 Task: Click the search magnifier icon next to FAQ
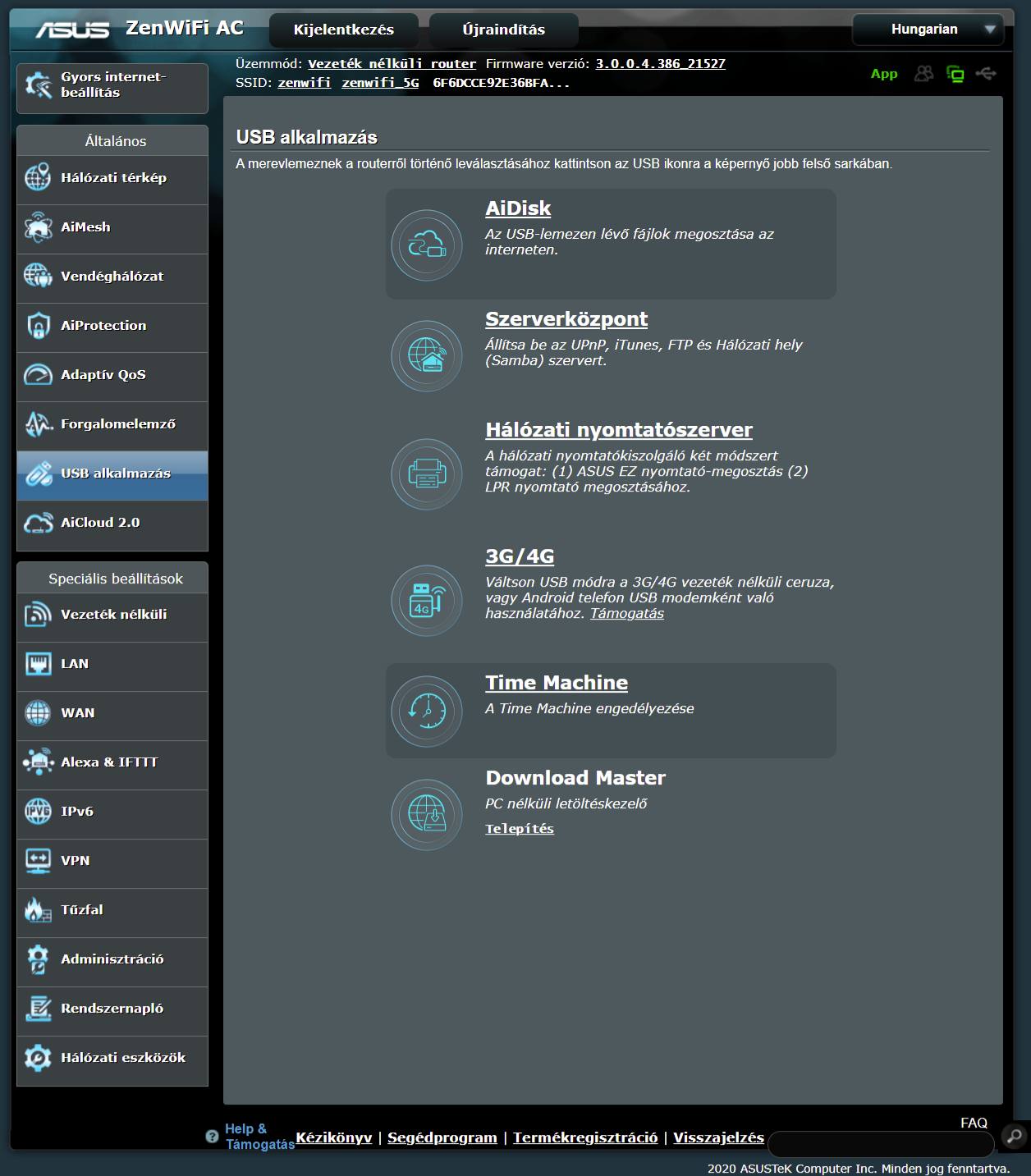click(x=1015, y=1137)
